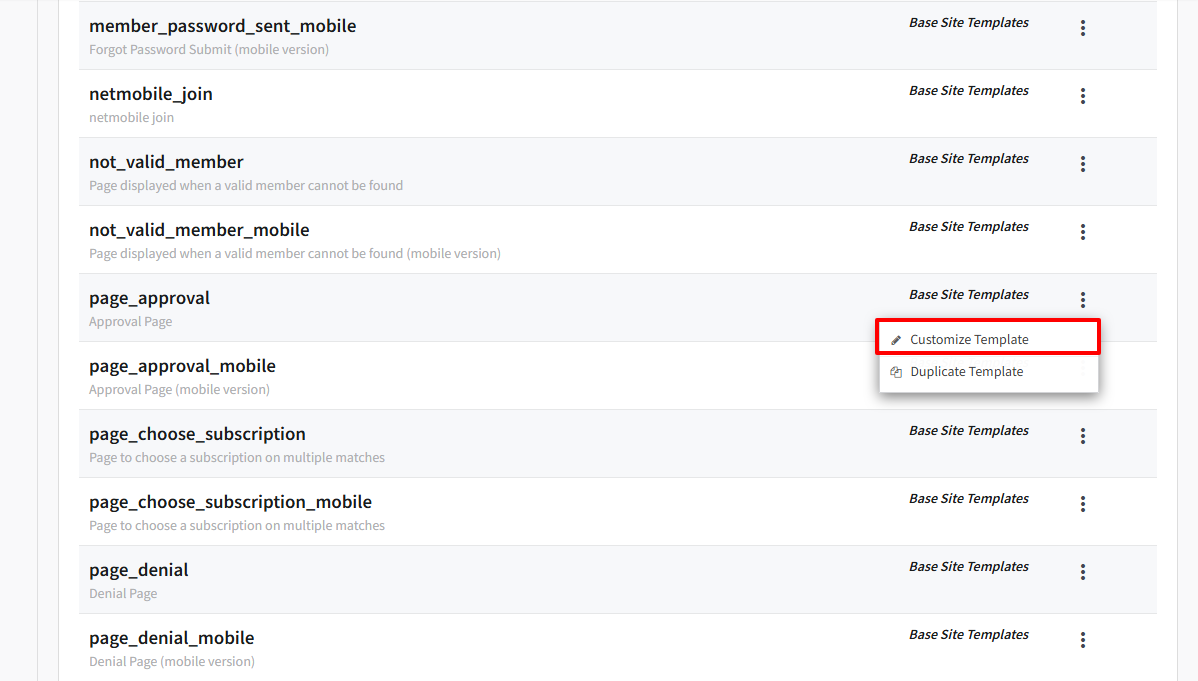Open the member_password_sent_mobile three-dot menu
The image size is (1198, 681).
1082,28
